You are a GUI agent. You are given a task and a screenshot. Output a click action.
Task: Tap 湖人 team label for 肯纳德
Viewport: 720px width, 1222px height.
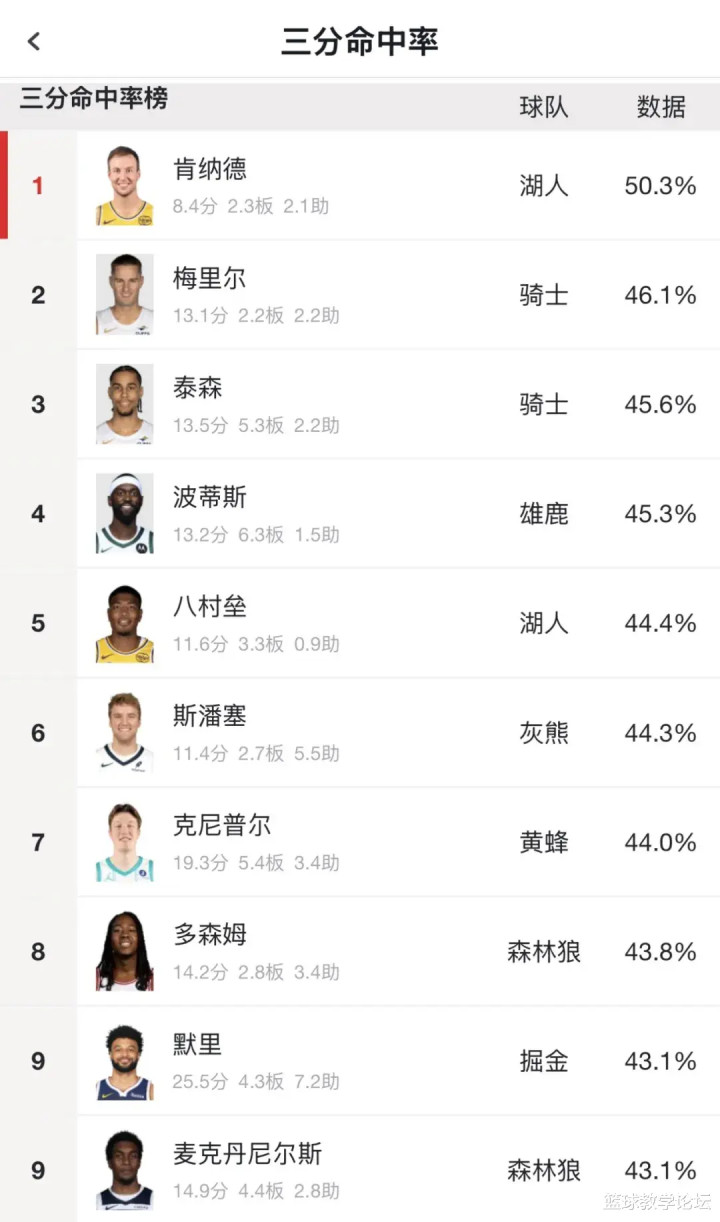pyautogui.click(x=543, y=186)
